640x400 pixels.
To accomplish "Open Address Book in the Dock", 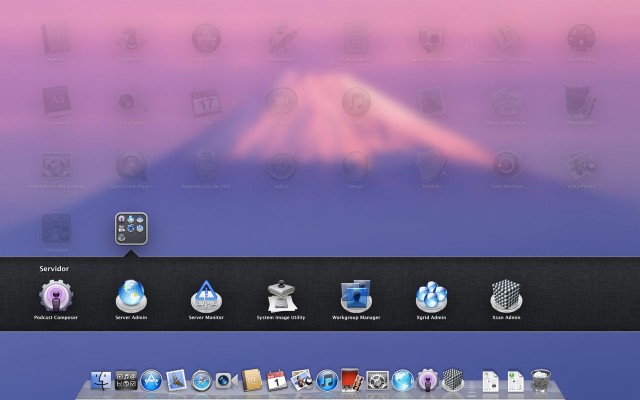I will (x=252, y=380).
